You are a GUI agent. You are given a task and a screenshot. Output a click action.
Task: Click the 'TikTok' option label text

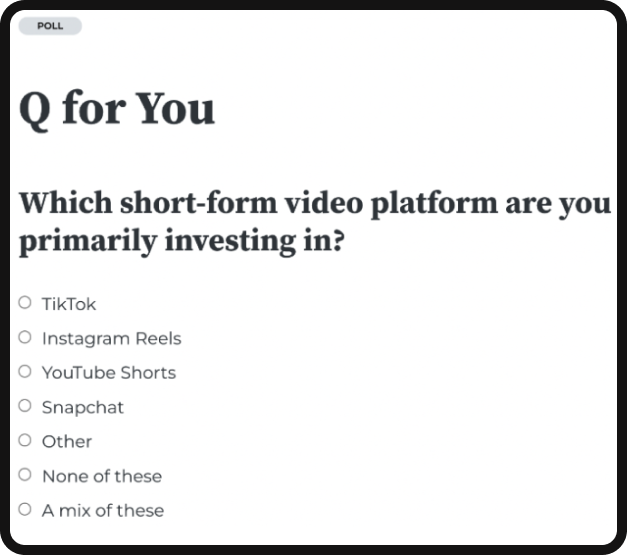pos(69,304)
